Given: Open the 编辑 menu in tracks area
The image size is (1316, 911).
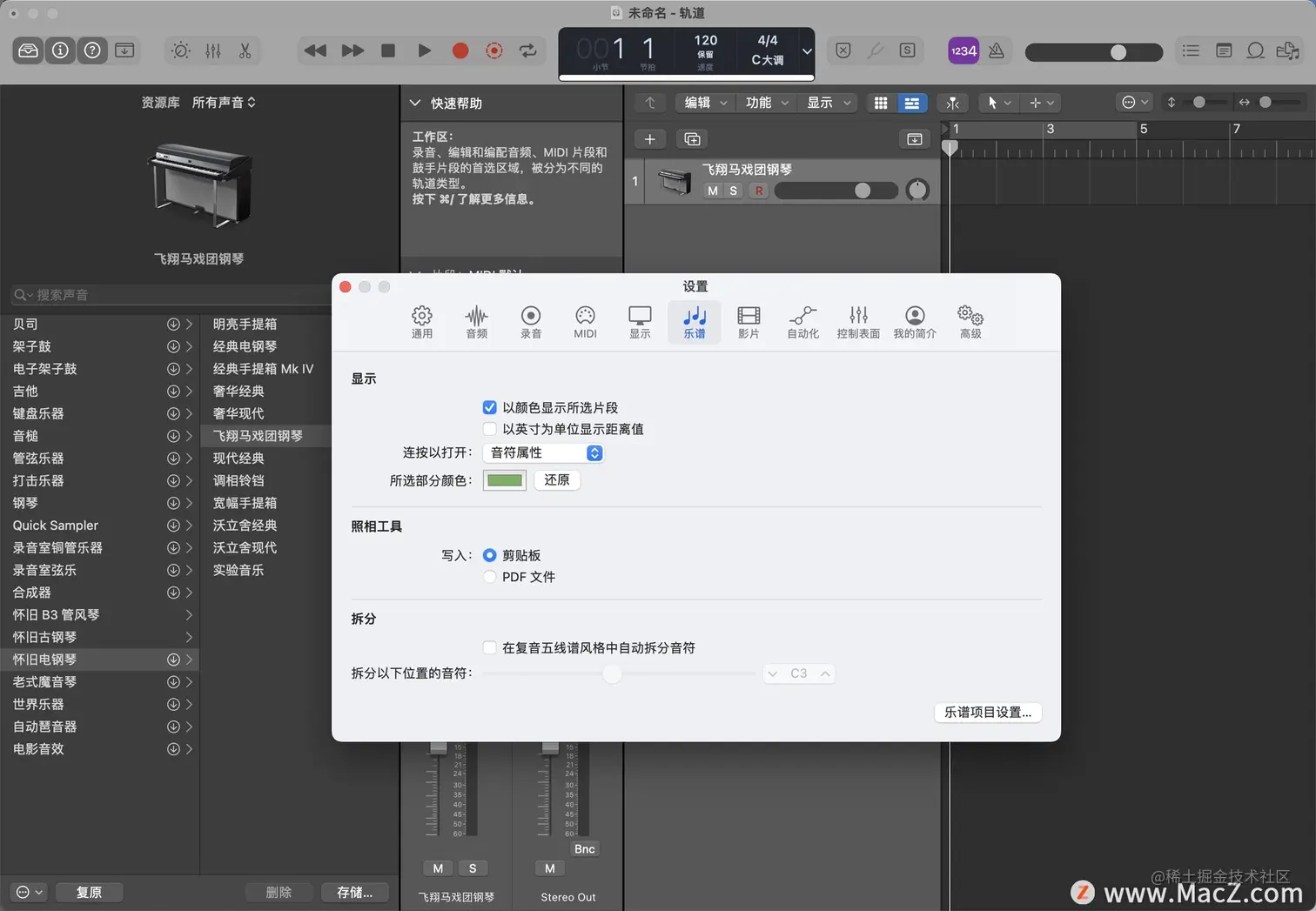Looking at the screenshot, I should pos(704,103).
